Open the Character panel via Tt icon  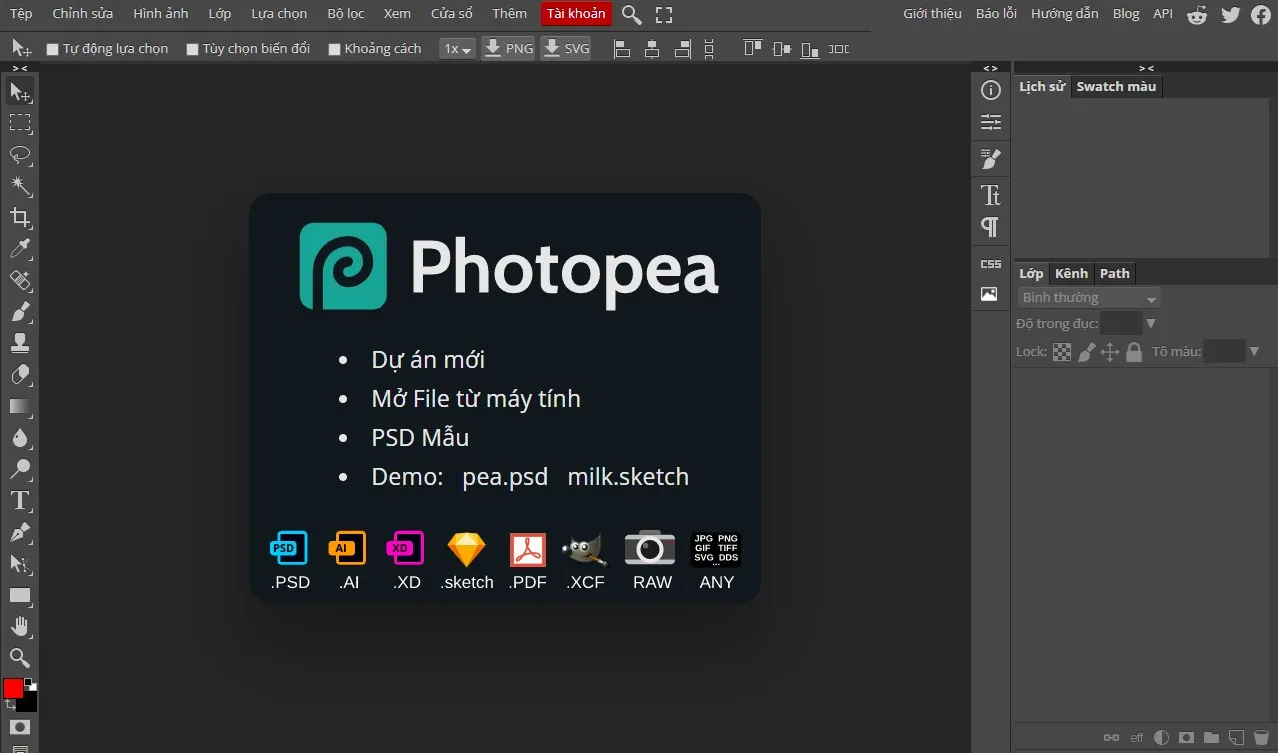coord(989,194)
